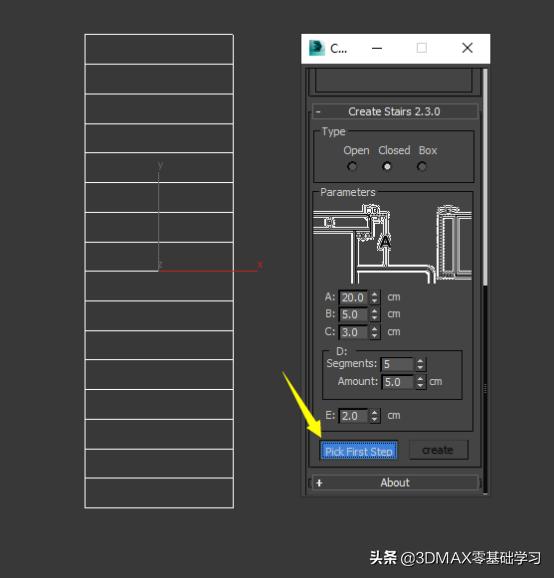Image resolution: width=554 pixels, height=578 pixels.
Task: Click the A value field showing 20.0
Action: coord(353,297)
